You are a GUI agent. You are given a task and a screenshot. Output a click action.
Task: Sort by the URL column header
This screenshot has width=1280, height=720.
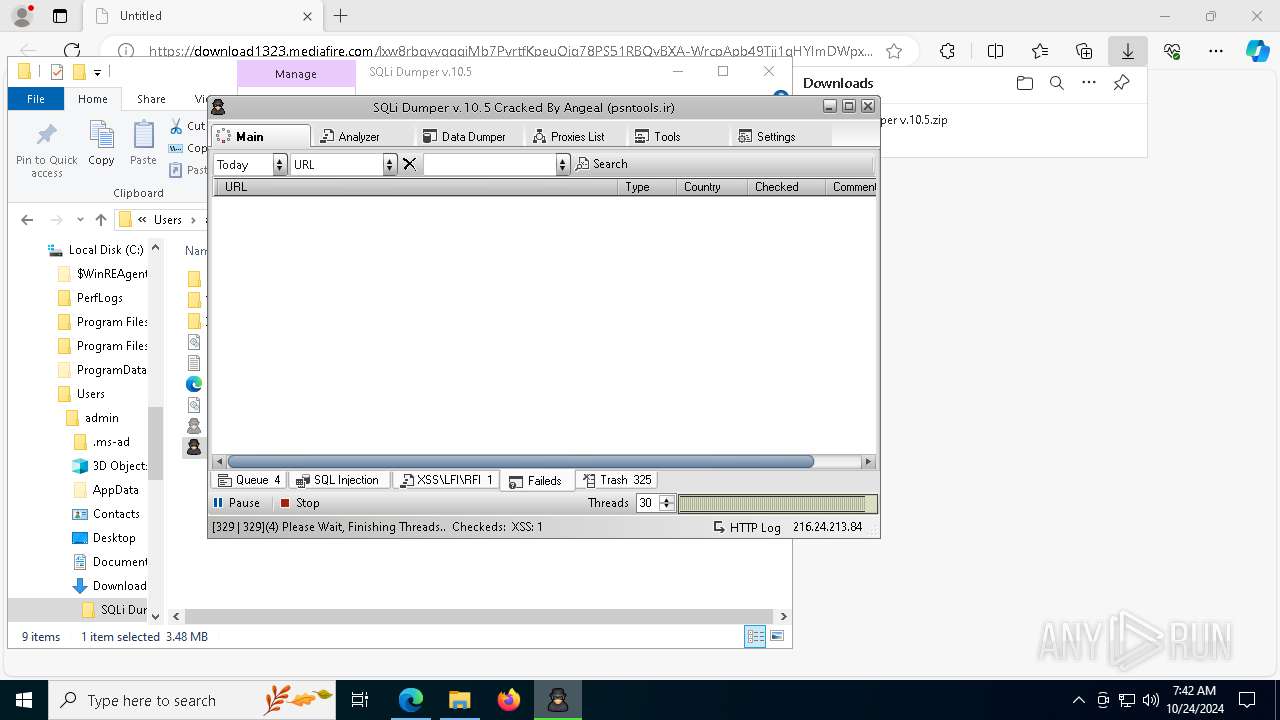(x=415, y=187)
